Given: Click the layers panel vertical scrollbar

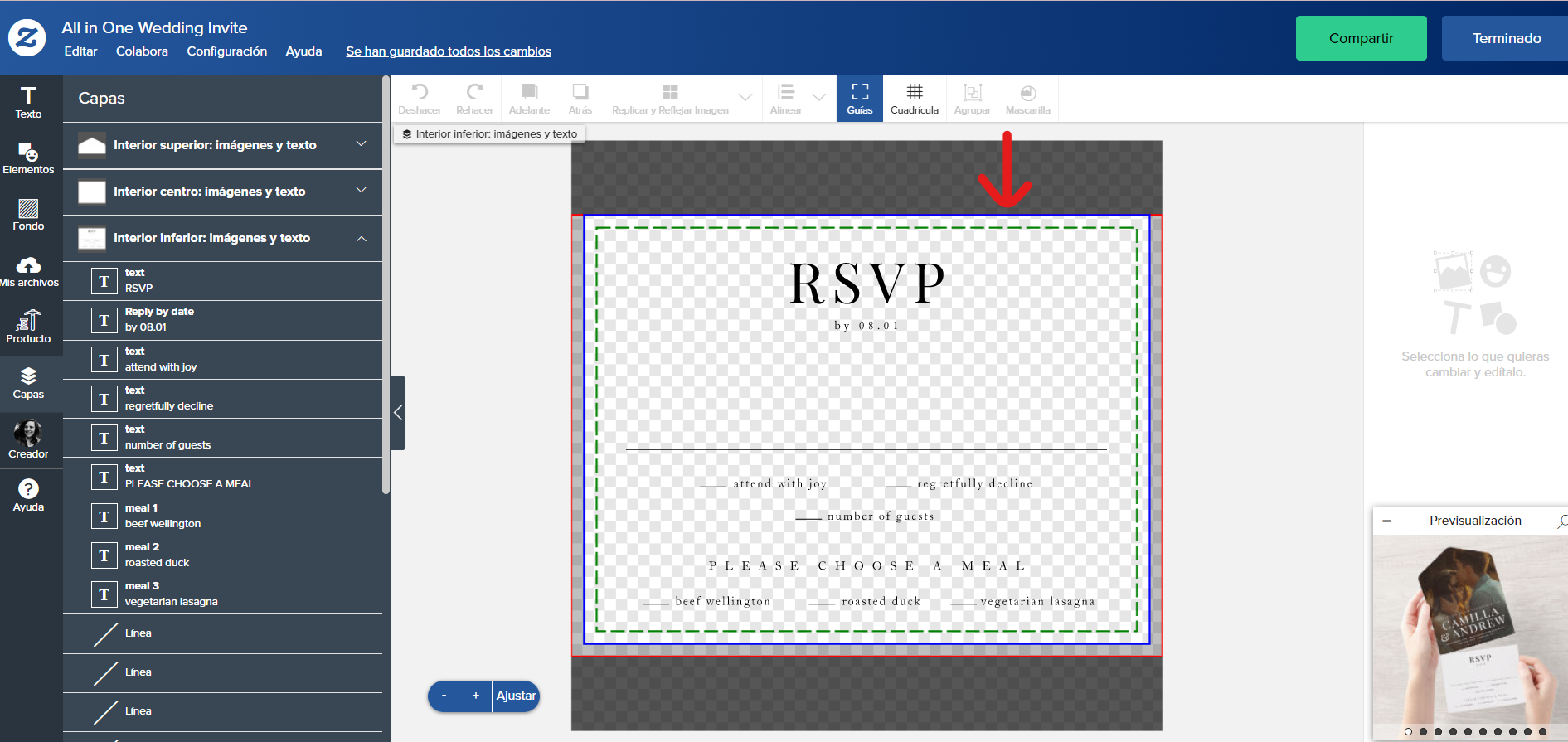Looking at the screenshot, I should (386, 286).
